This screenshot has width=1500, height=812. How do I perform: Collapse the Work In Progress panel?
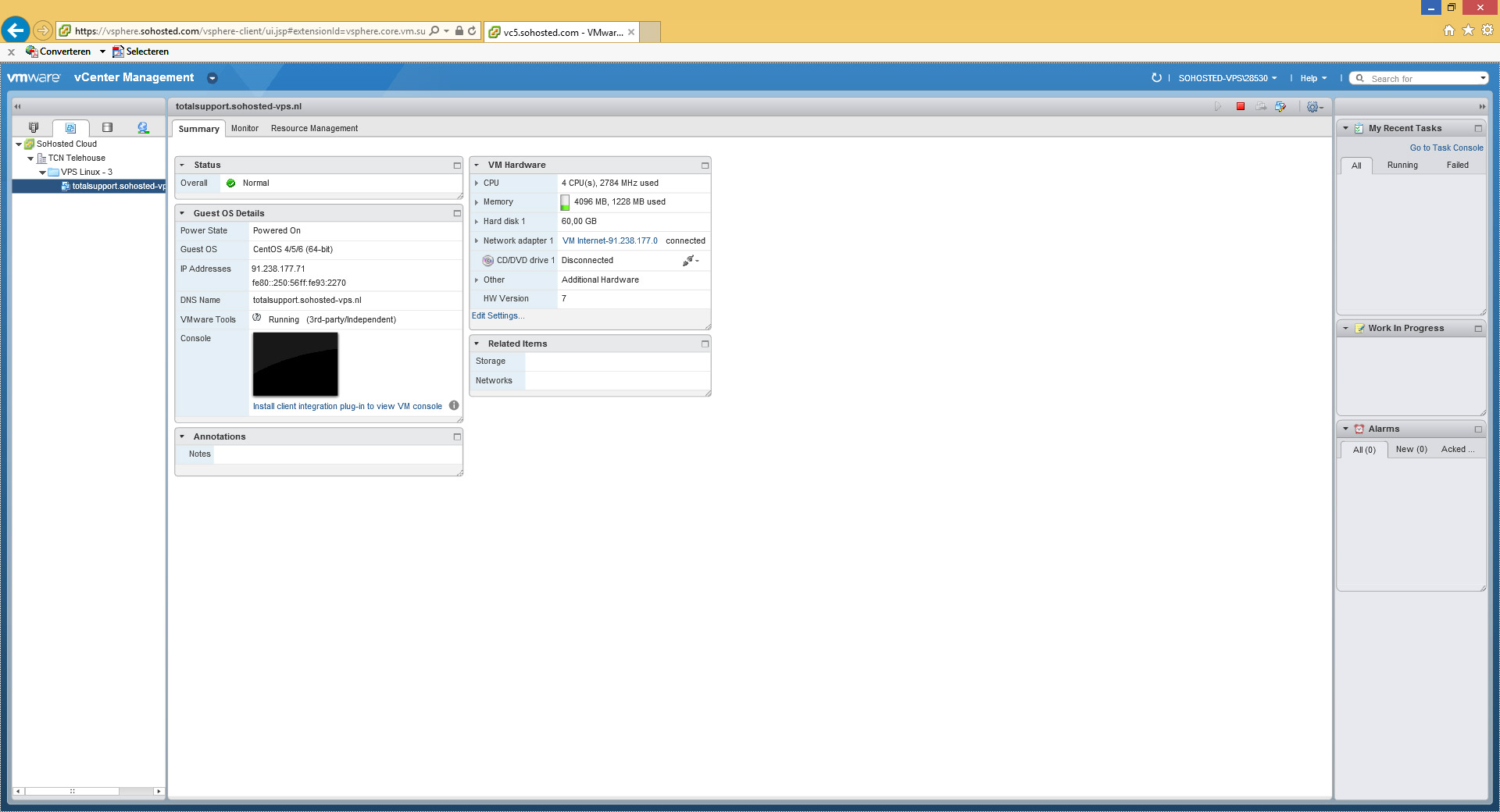point(1345,329)
